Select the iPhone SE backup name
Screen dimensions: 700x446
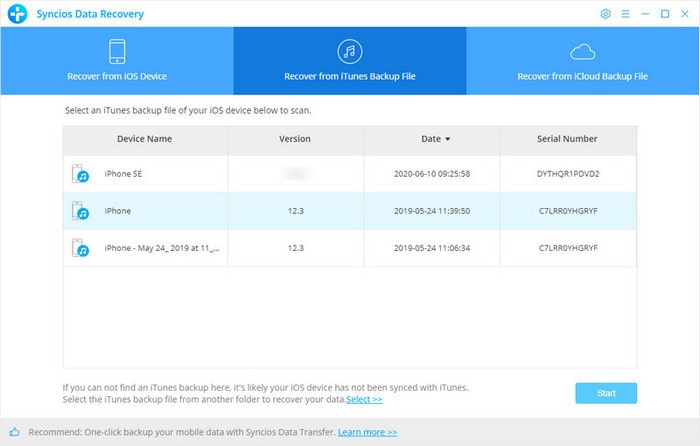coord(123,174)
